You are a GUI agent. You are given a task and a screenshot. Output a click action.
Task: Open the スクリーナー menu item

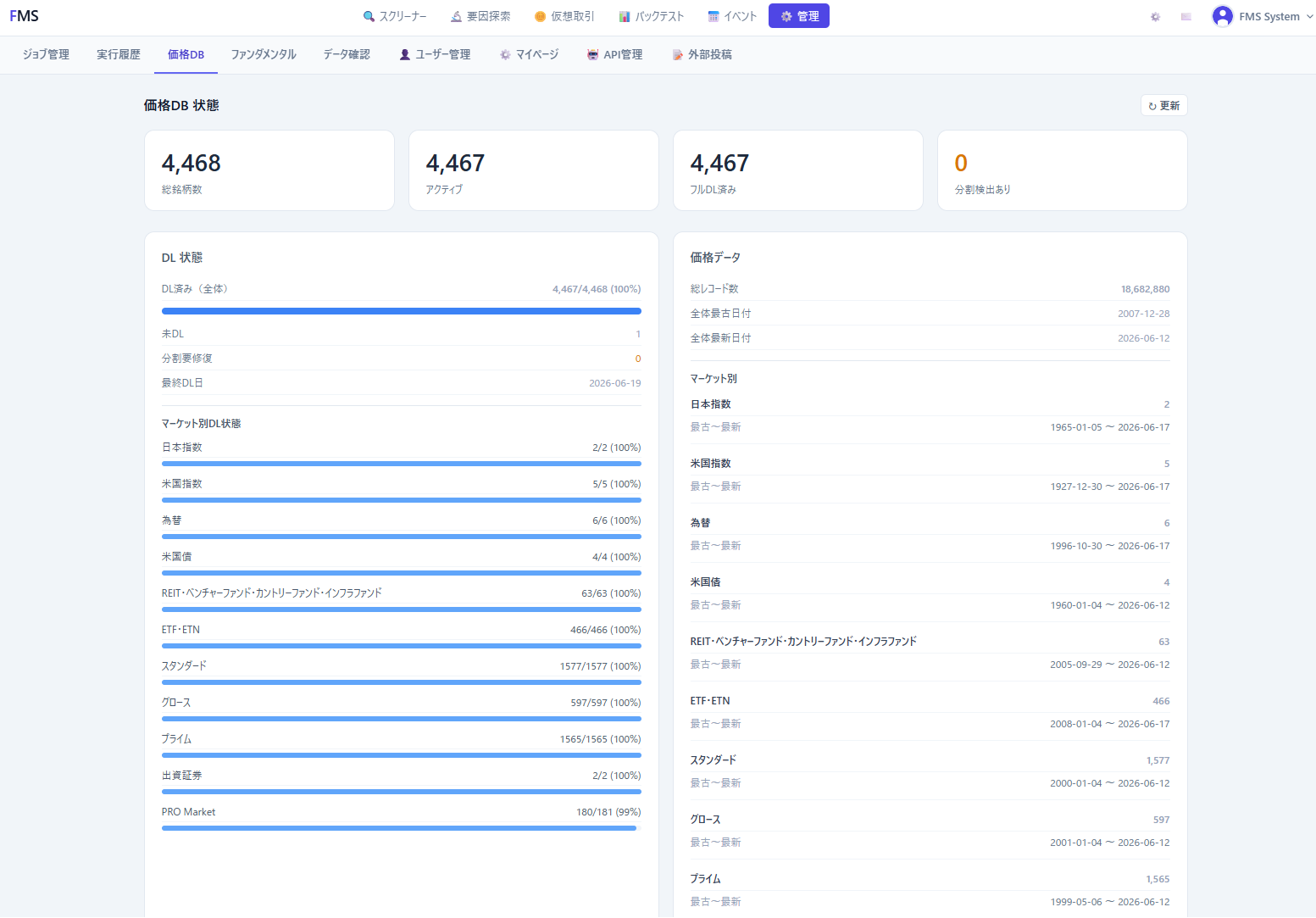coord(395,16)
